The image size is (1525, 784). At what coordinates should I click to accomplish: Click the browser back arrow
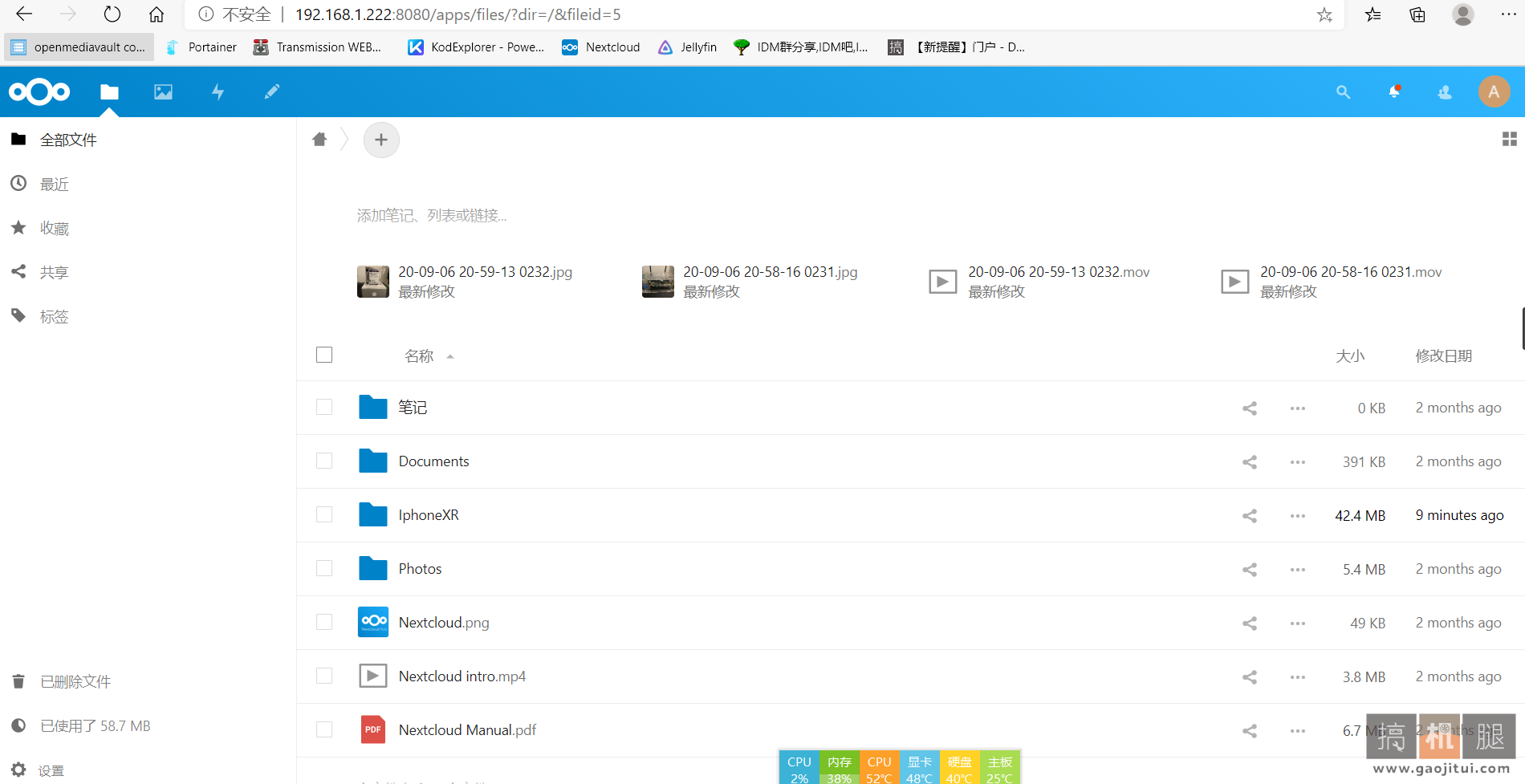[x=24, y=14]
